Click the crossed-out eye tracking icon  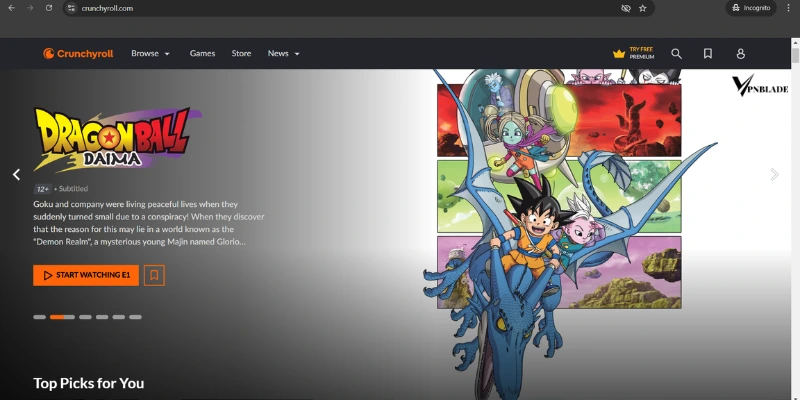click(x=626, y=8)
